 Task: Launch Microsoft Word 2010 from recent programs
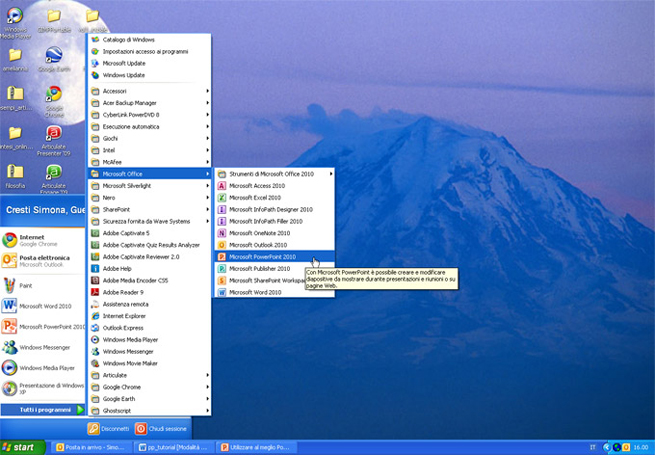point(43,306)
